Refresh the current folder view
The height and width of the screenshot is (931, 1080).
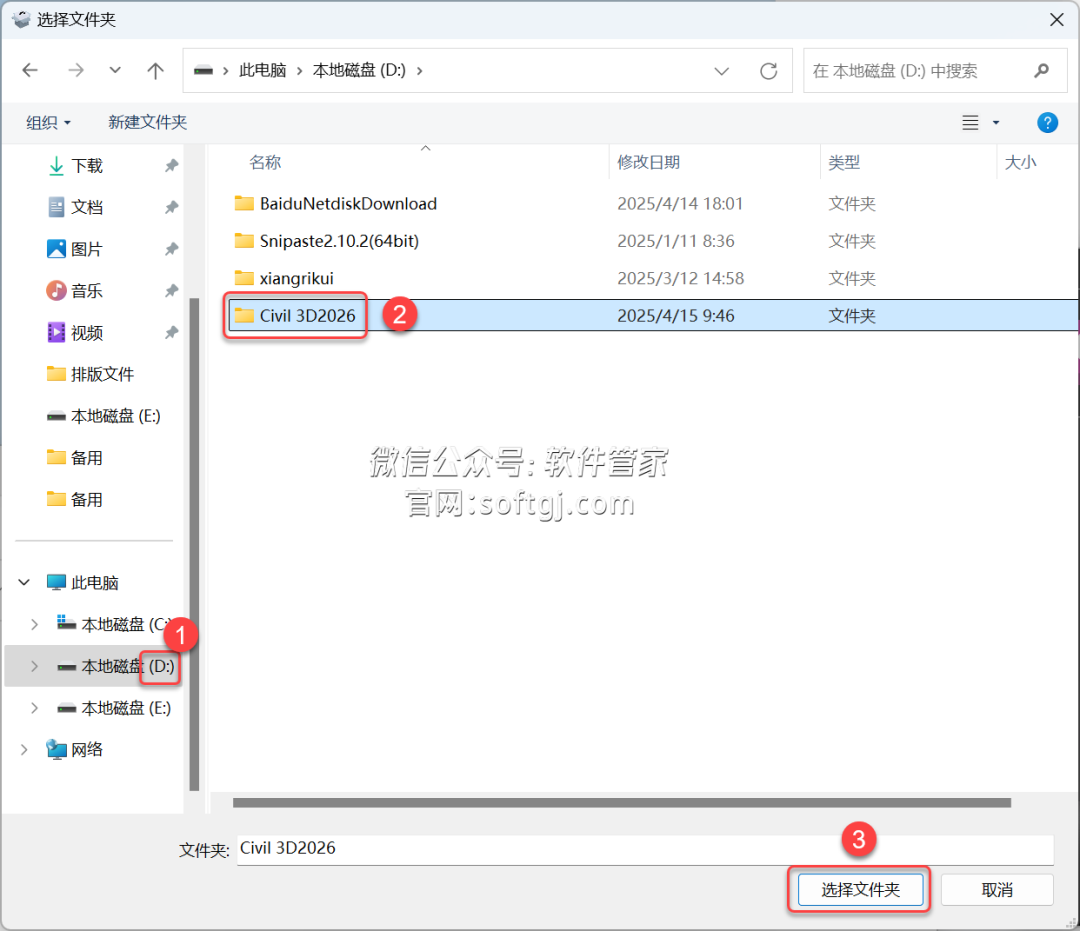769,71
